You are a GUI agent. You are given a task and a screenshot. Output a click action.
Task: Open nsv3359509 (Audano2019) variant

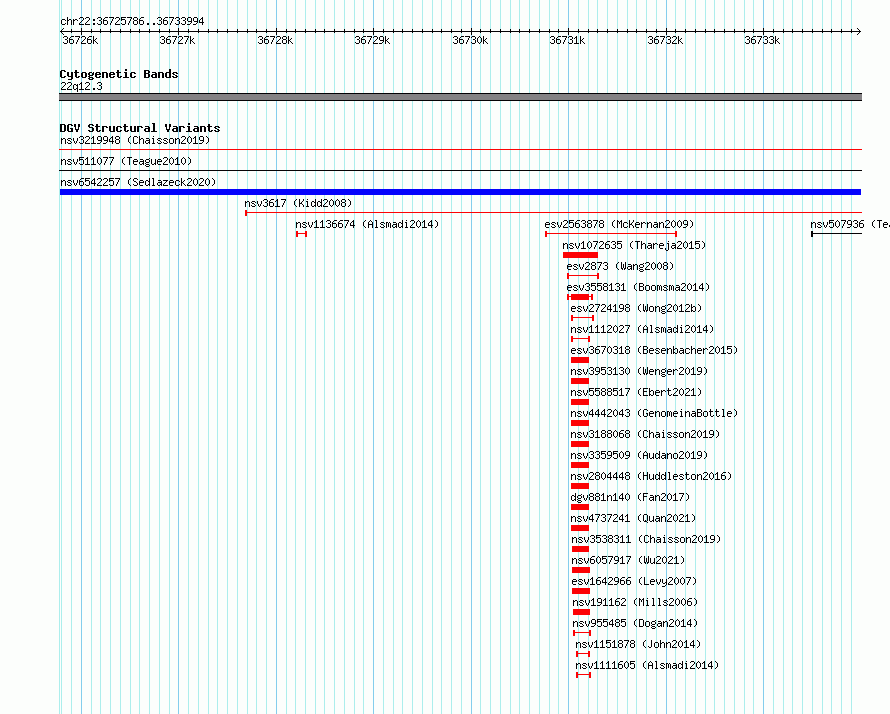639,455
